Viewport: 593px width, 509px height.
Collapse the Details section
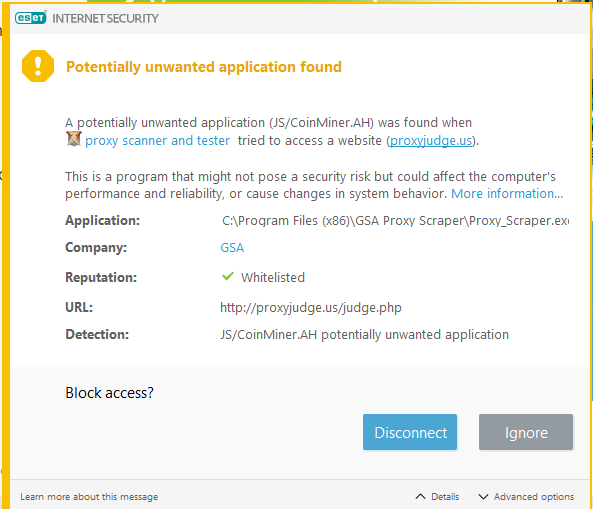[x=437, y=497]
